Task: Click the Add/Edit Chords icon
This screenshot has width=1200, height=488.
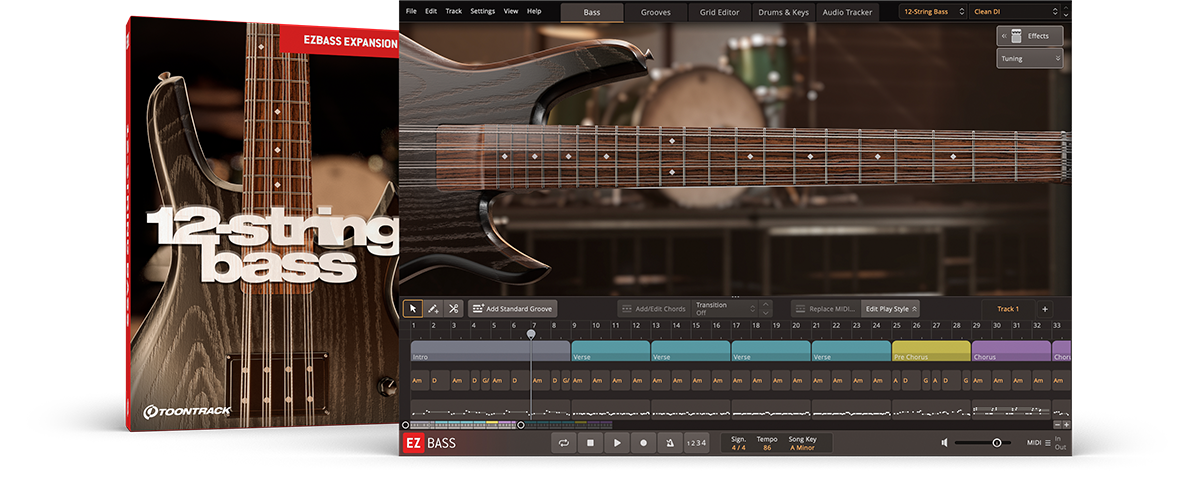Action: [x=626, y=309]
